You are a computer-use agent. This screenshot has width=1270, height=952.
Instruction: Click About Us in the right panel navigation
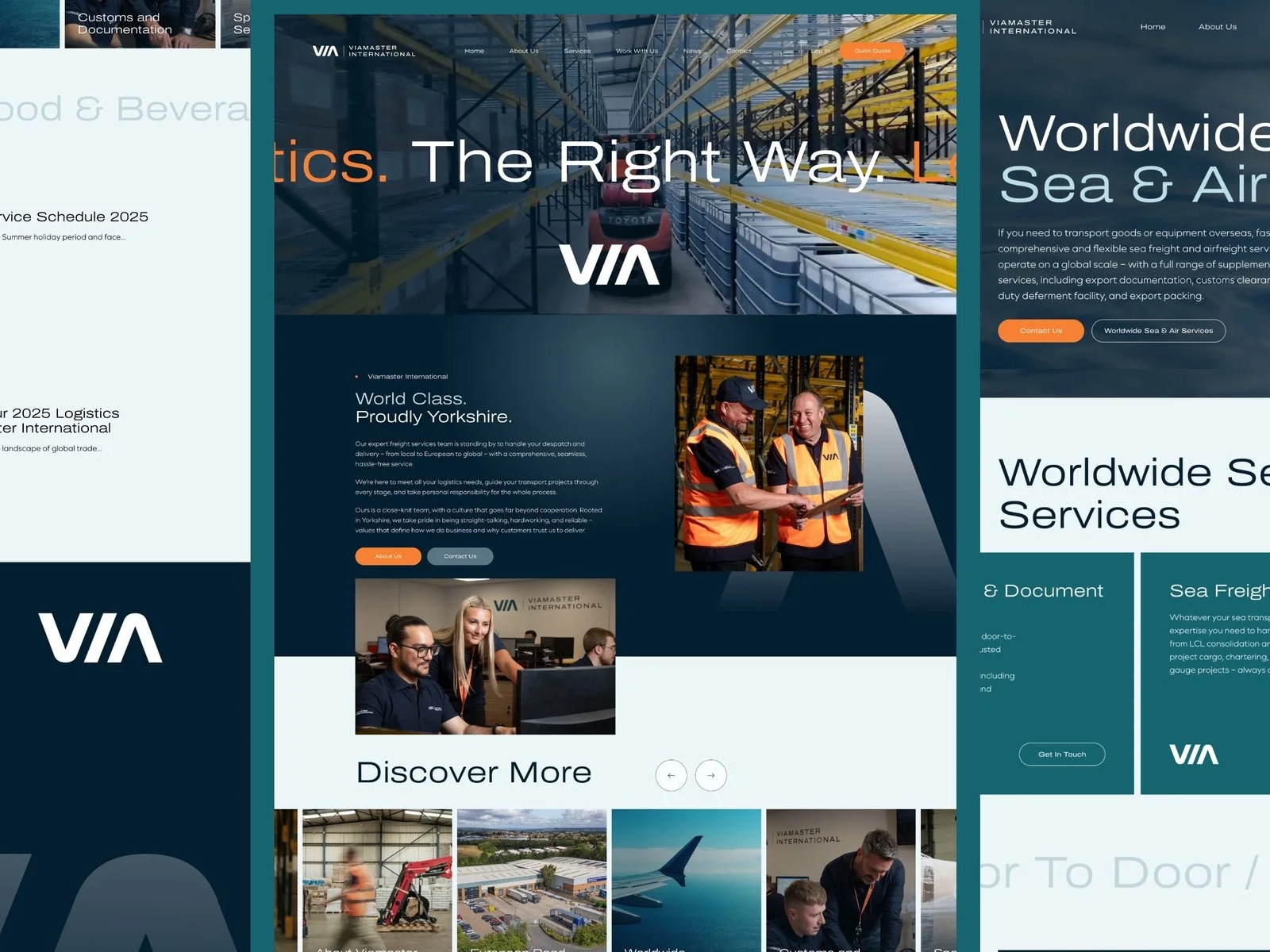(1217, 27)
